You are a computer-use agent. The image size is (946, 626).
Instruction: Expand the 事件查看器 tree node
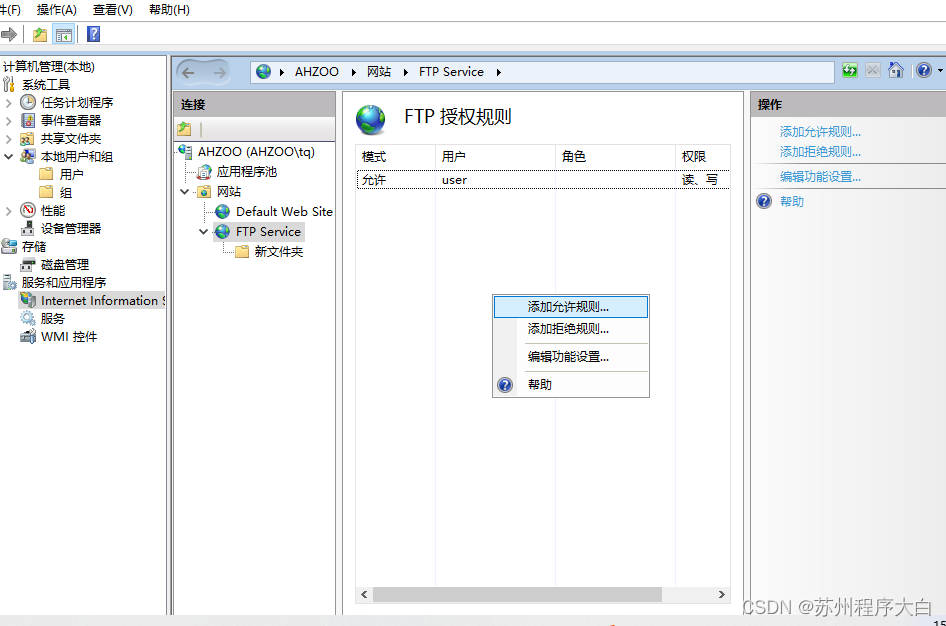(8, 121)
